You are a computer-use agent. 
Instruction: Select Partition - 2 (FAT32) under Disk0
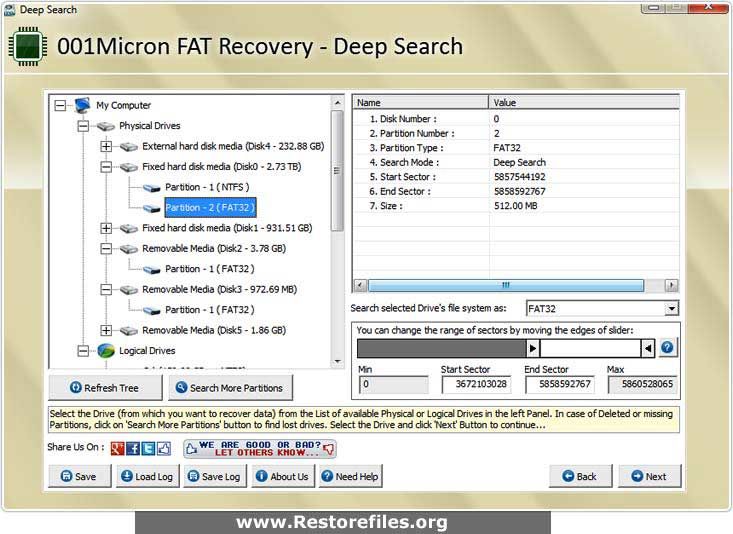pyautogui.click(x=210, y=208)
